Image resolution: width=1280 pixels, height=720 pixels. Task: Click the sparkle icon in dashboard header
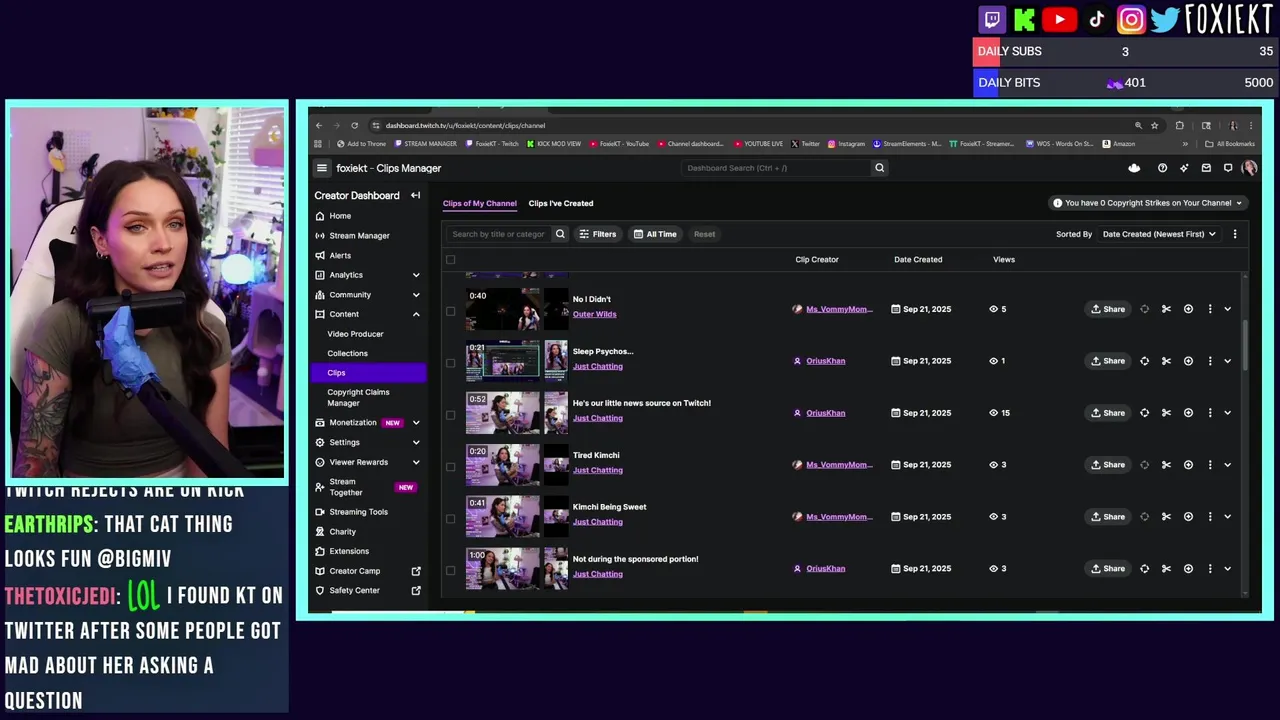pos(1184,168)
